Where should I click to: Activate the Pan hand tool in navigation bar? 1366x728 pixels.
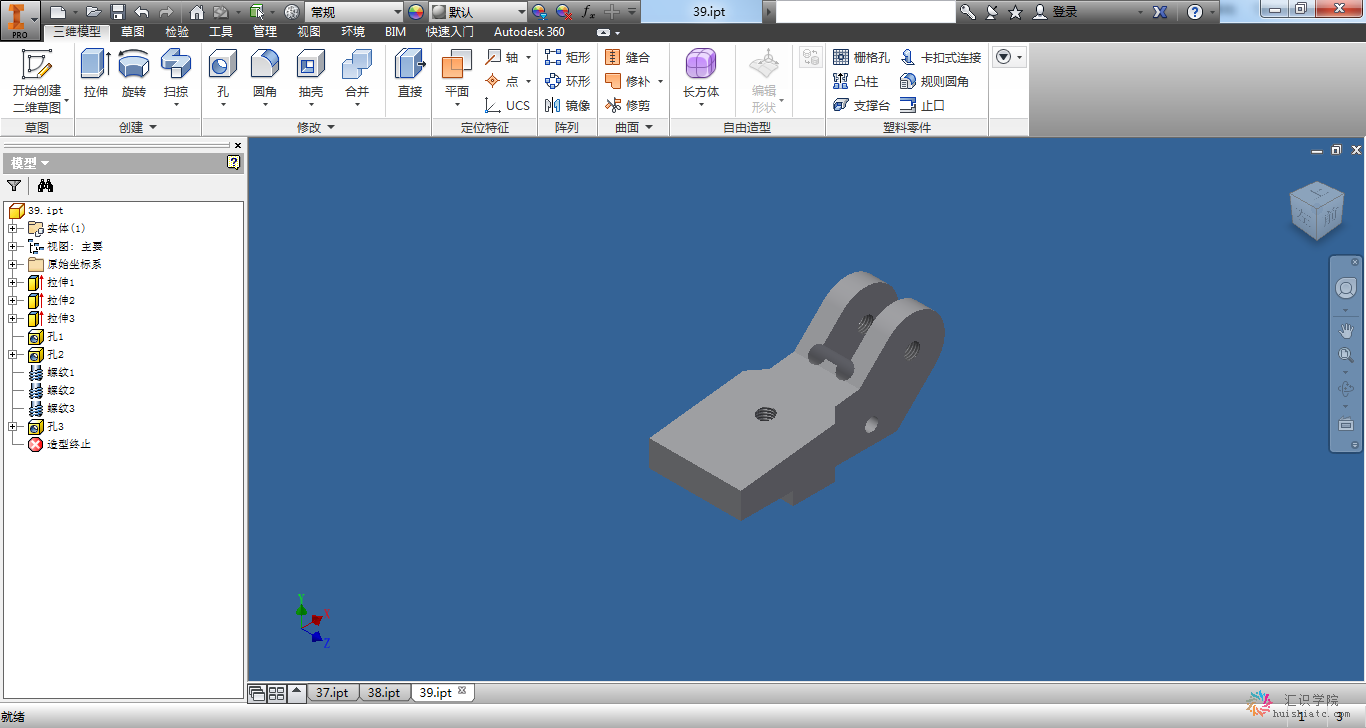1346,329
